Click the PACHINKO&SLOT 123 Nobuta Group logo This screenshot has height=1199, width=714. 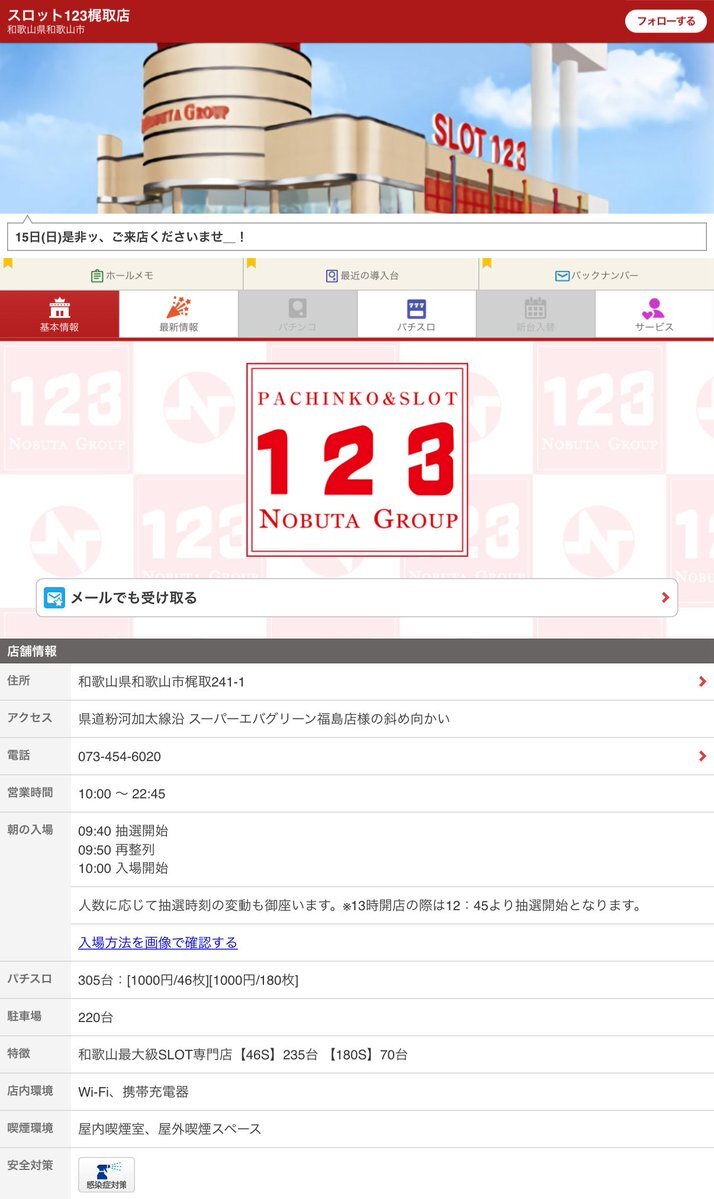point(357,460)
